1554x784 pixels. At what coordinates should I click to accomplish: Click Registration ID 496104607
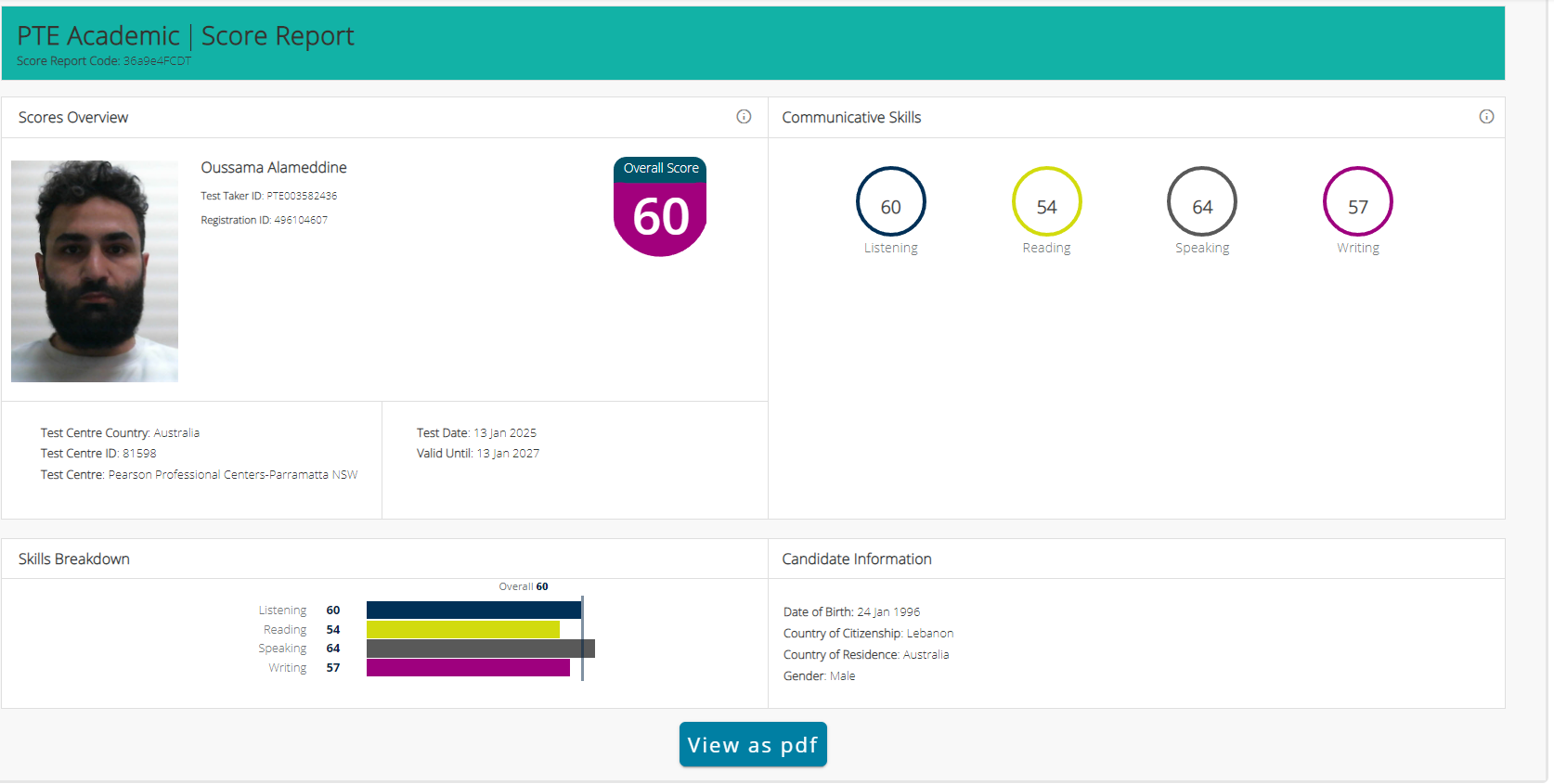pos(265,220)
